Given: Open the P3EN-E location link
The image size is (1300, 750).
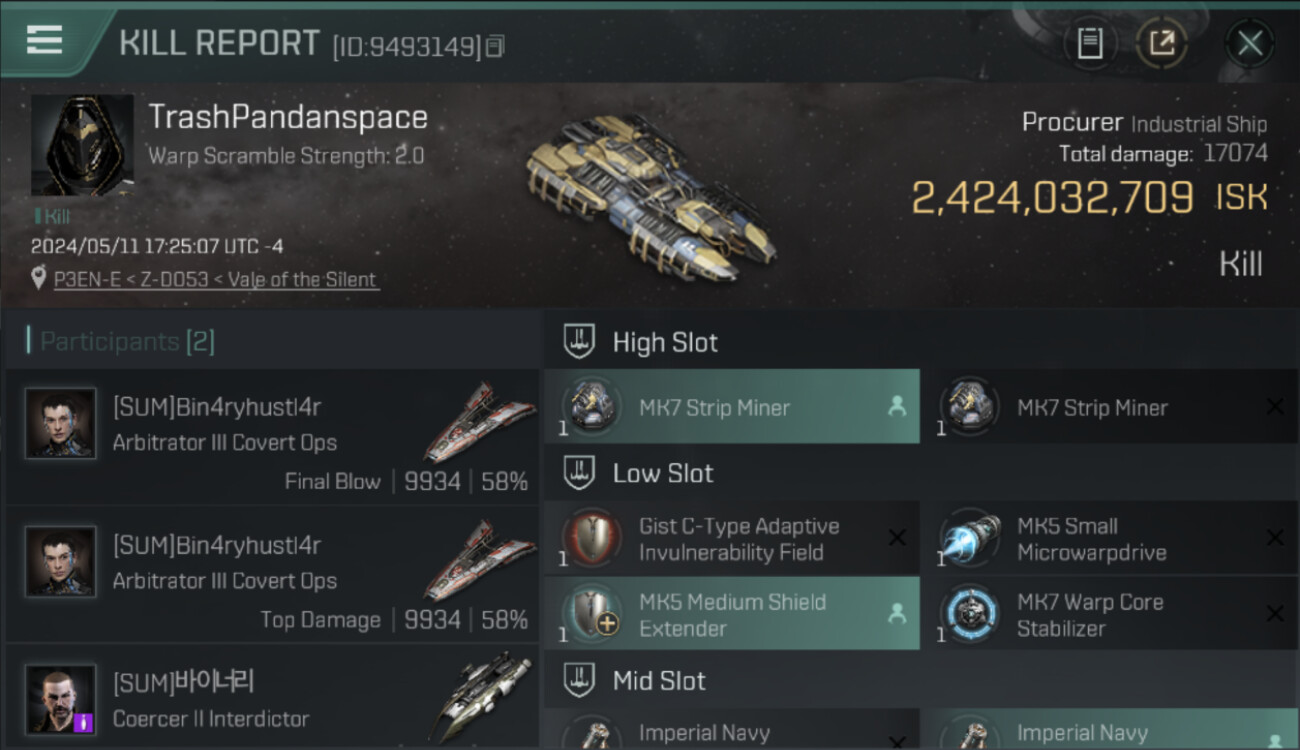Looking at the screenshot, I should click(216, 280).
